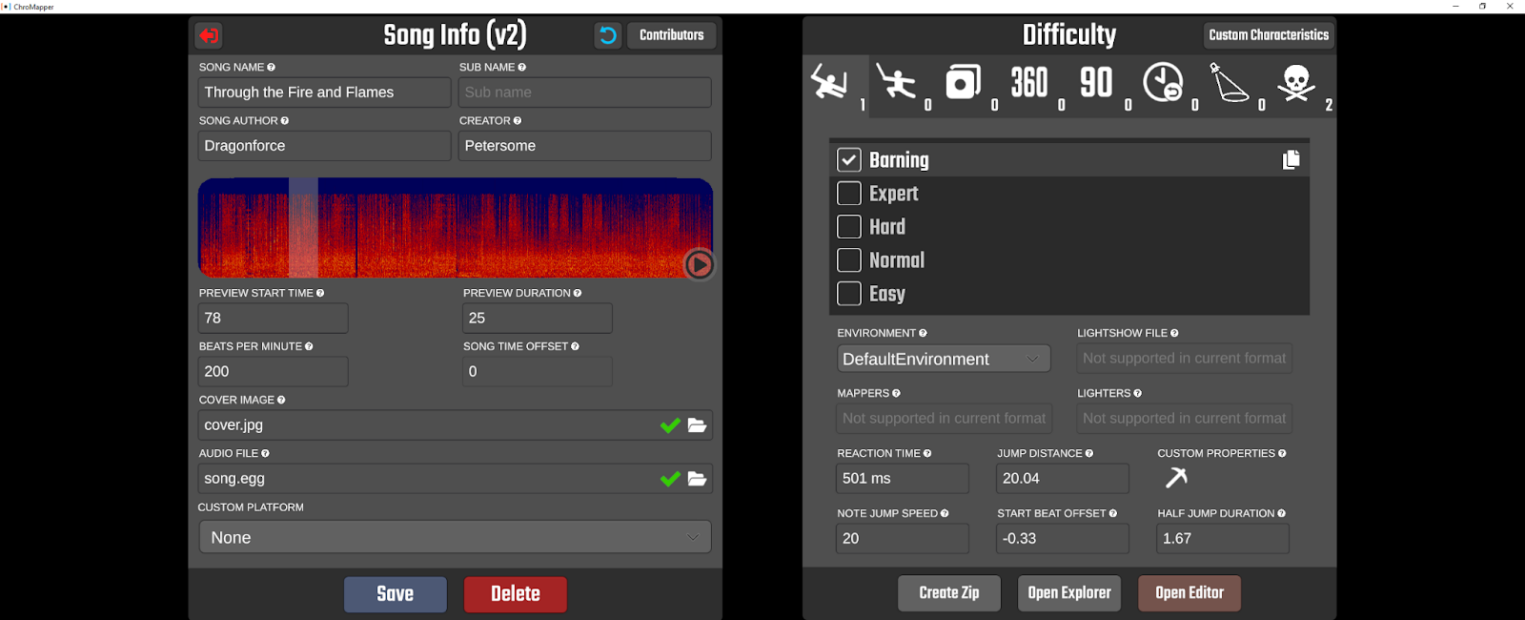
Task: Click the highlighted preview region in waveform
Action: (303, 228)
